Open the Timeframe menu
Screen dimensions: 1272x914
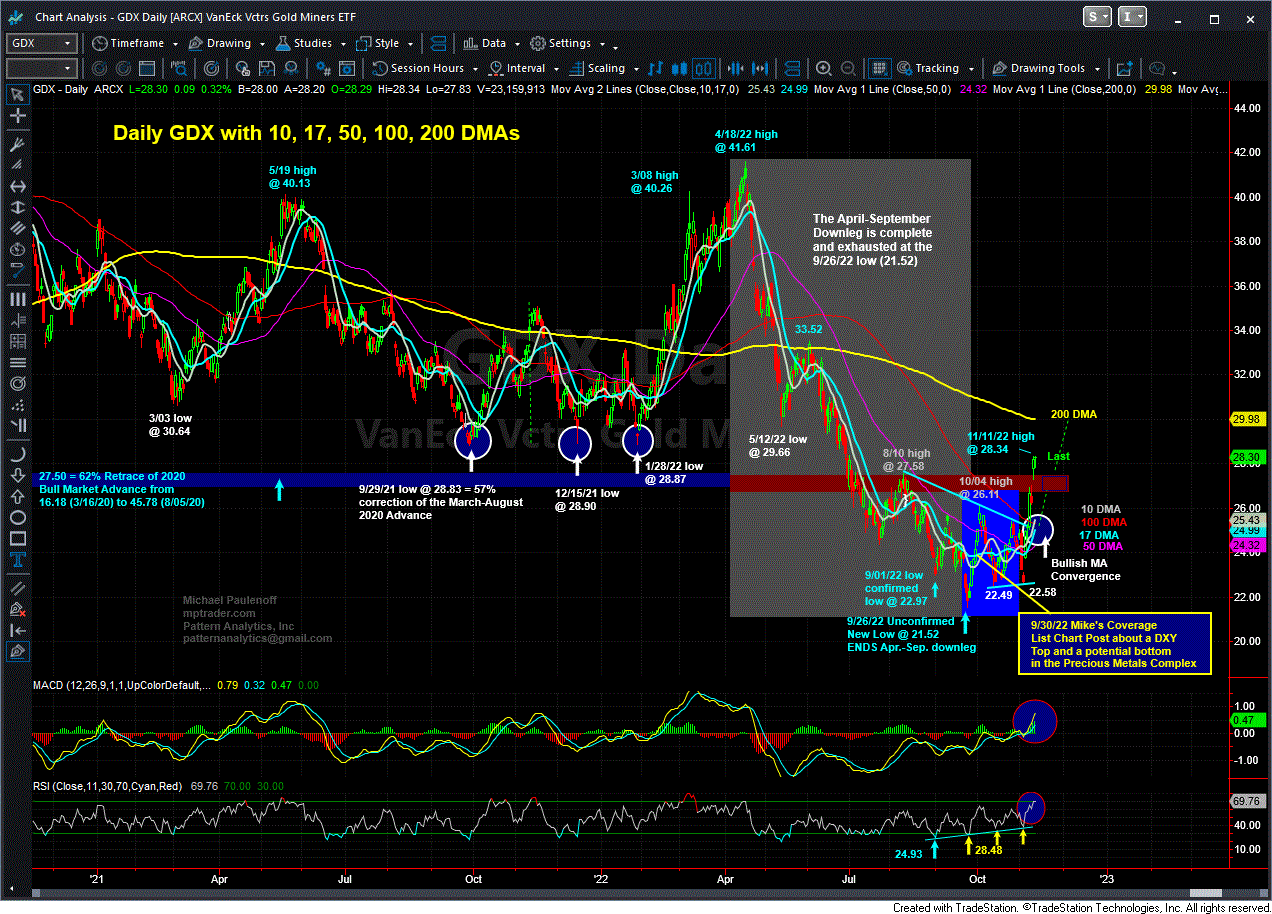click(137, 44)
